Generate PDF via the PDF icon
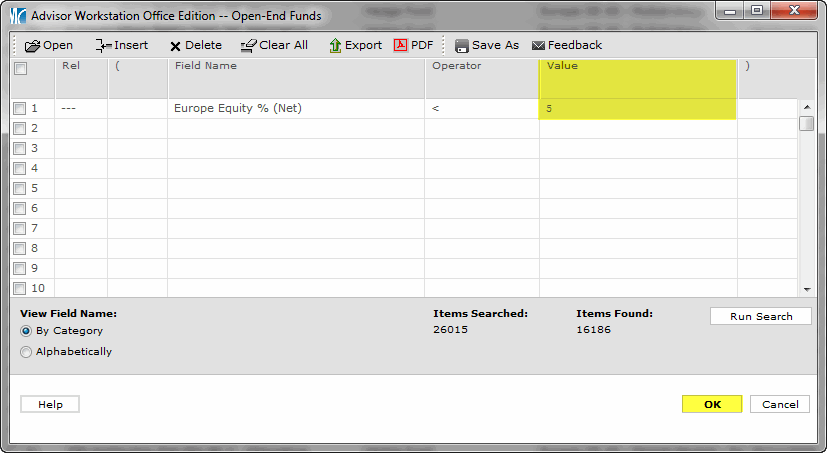 [401, 45]
